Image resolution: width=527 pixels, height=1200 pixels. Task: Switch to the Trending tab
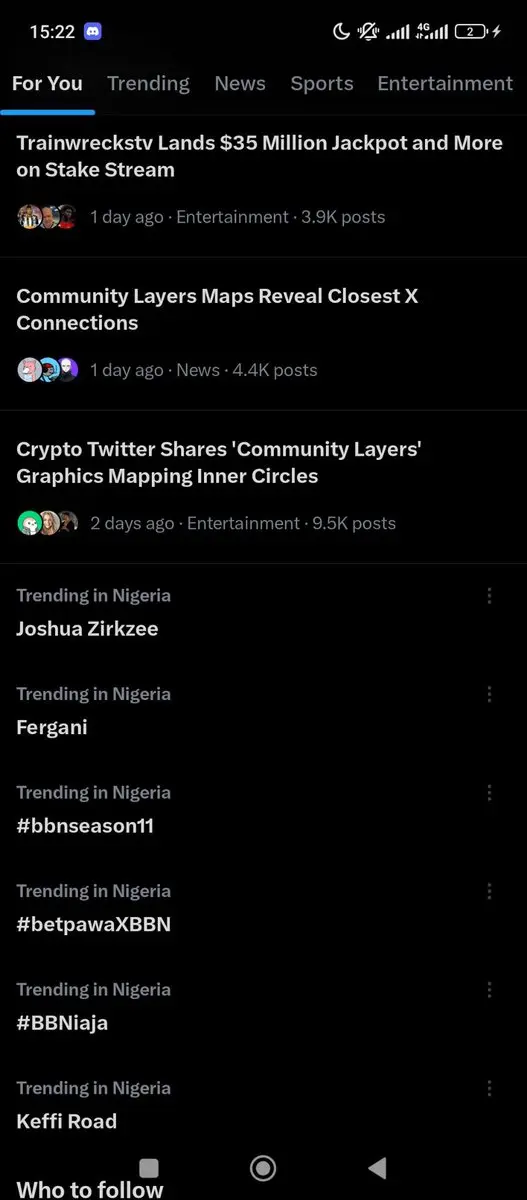coord(148,84)
